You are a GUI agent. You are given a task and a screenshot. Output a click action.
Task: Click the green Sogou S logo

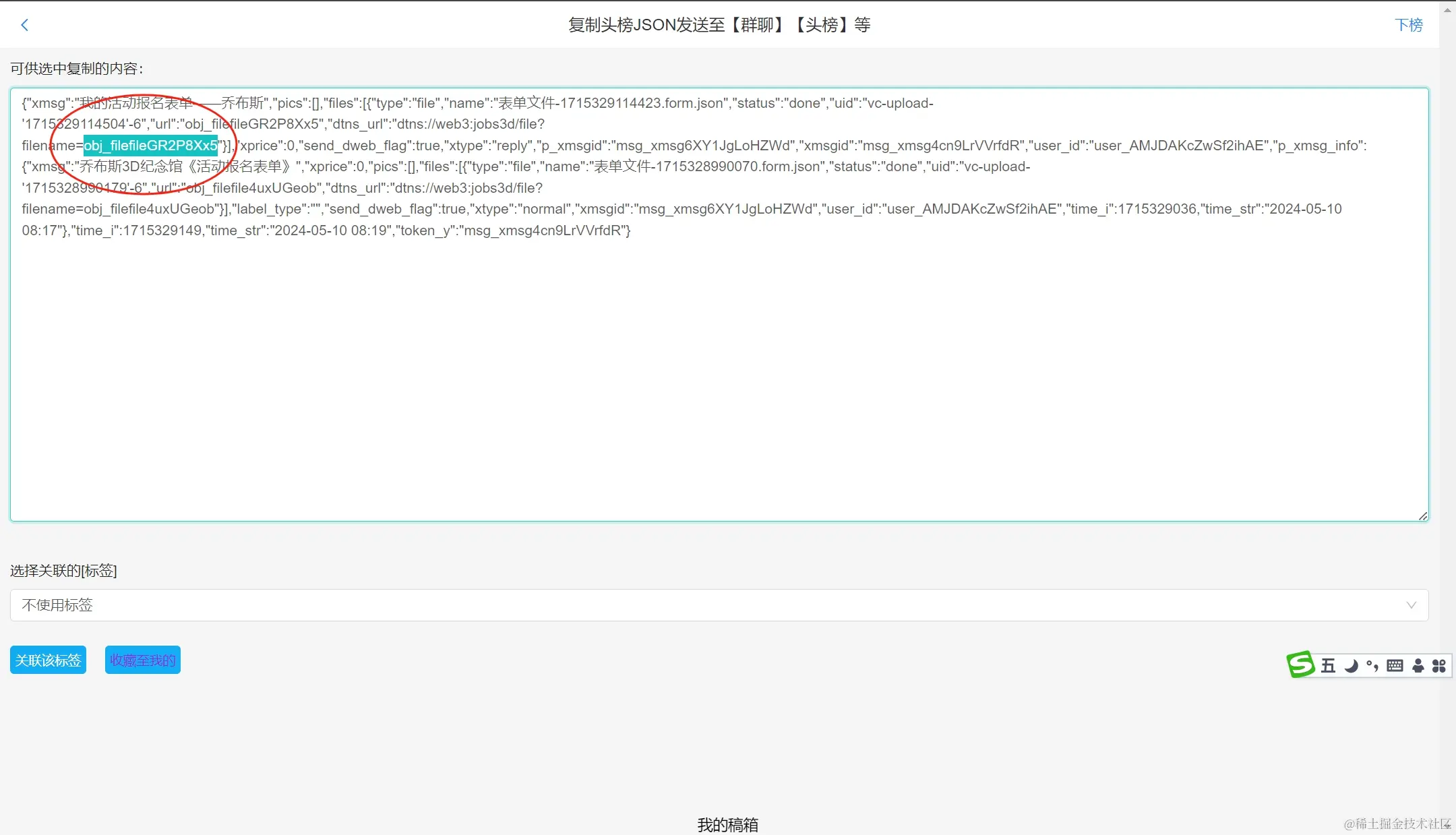click(1300, 665)
